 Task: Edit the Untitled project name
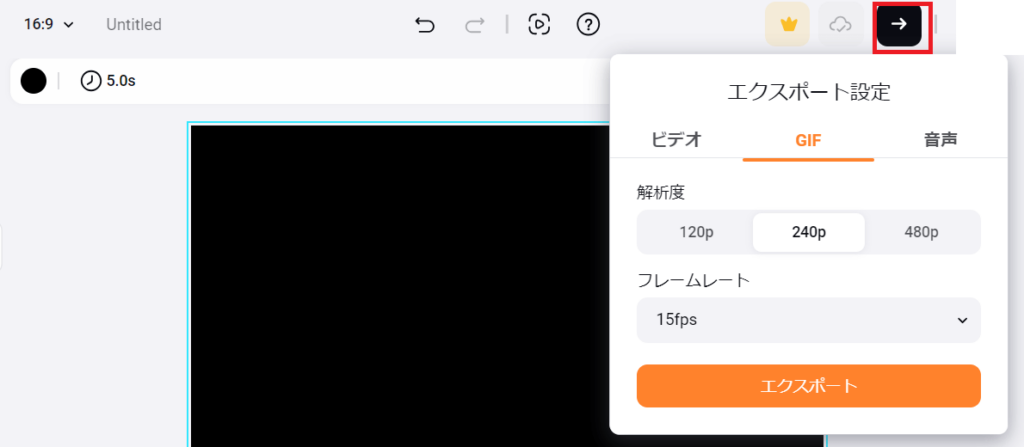click(x=134, y=25)
